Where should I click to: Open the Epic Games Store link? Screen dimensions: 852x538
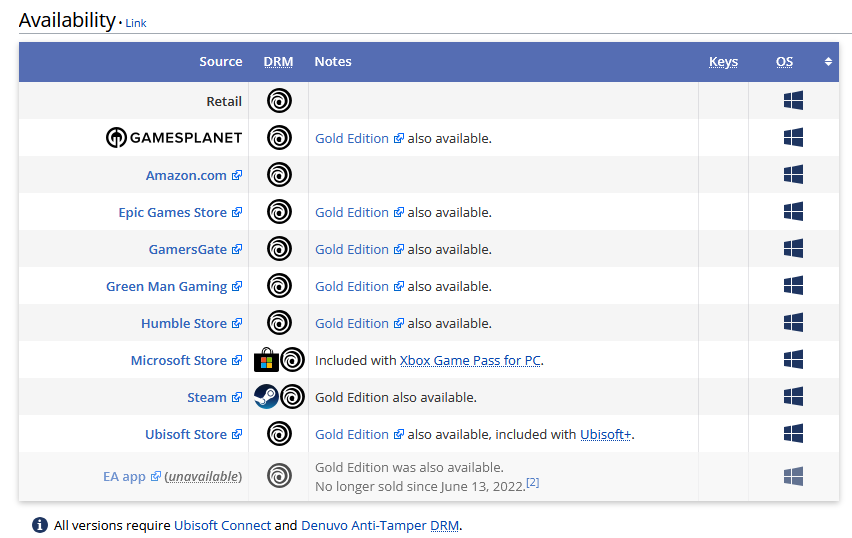coord(180,212)
